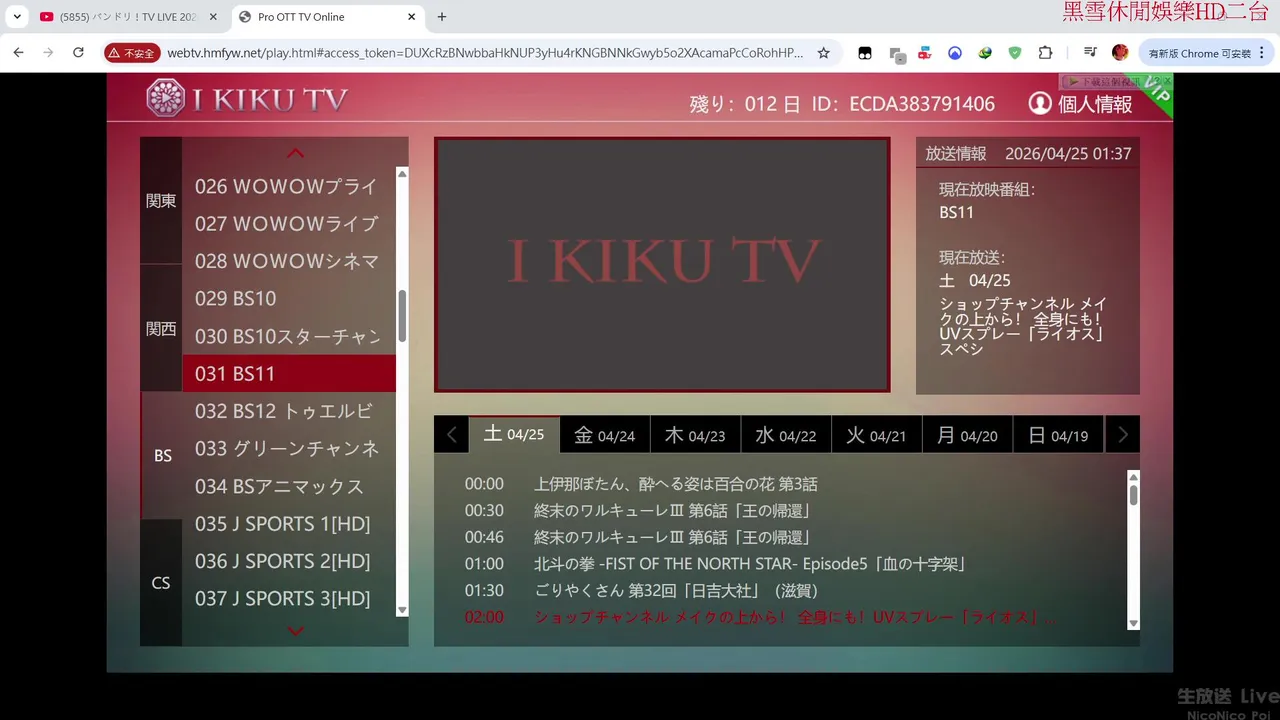Click the red truck extension icon
The height and width of the screenshot is (720, 1280).
click(x=925, y=53)
